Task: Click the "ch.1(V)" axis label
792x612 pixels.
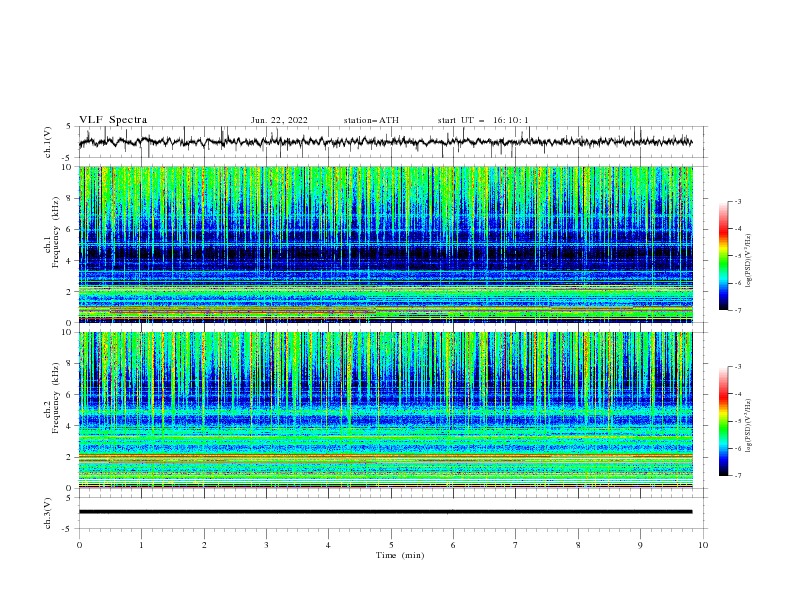Action: click(x=48, y=142)
